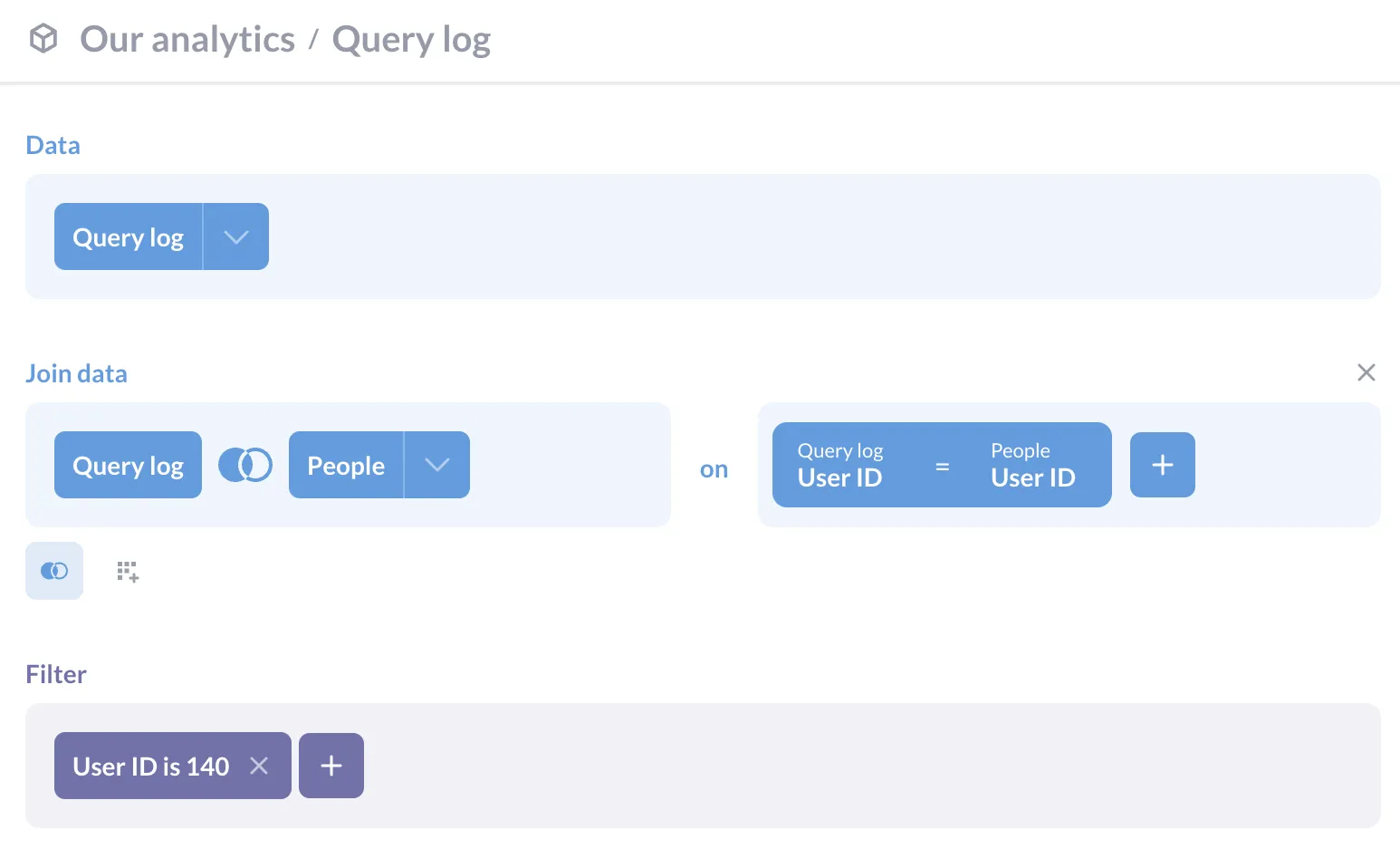Add a new filter with the plus button
Viewport: 1400px width, 868px height.
coord(331,766)
